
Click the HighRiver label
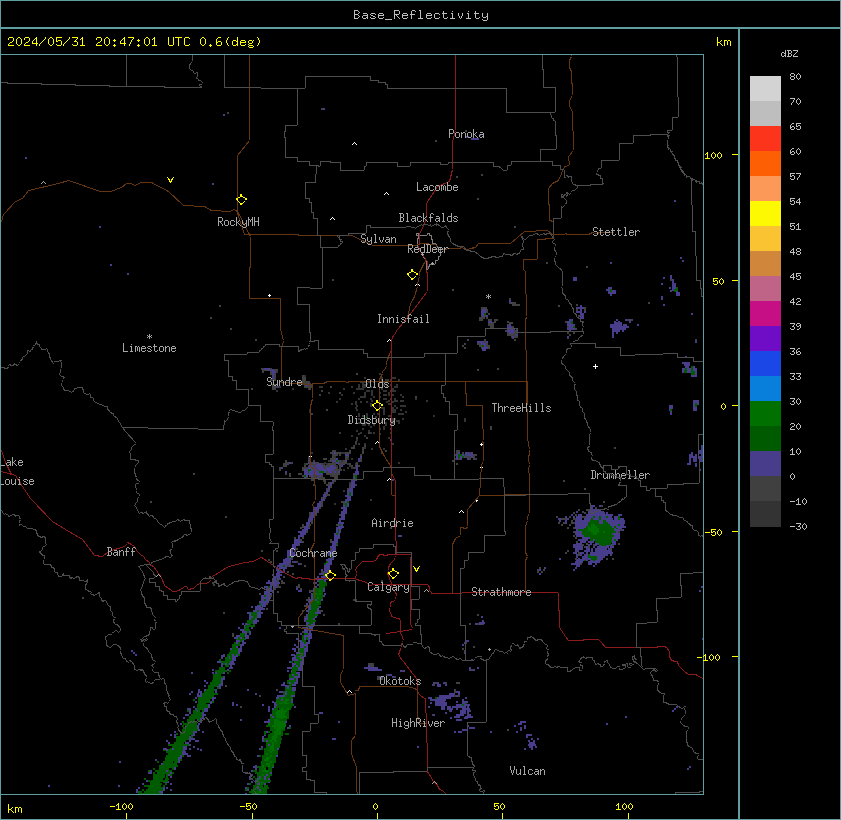(418, 723)
